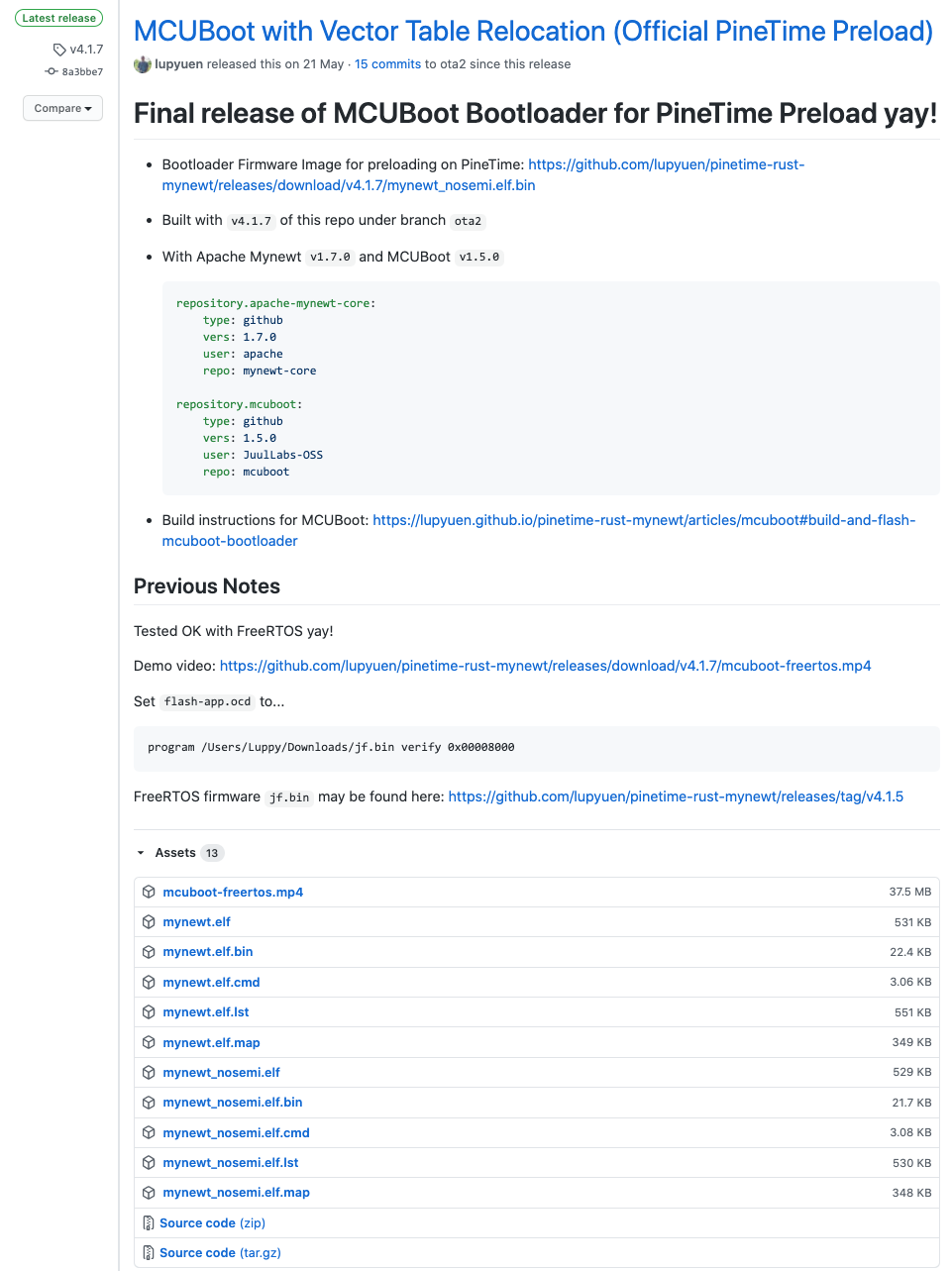Screen dimensions: 952x1271
Task: Click the Assets count badge 13
Action: pos(212,853)
